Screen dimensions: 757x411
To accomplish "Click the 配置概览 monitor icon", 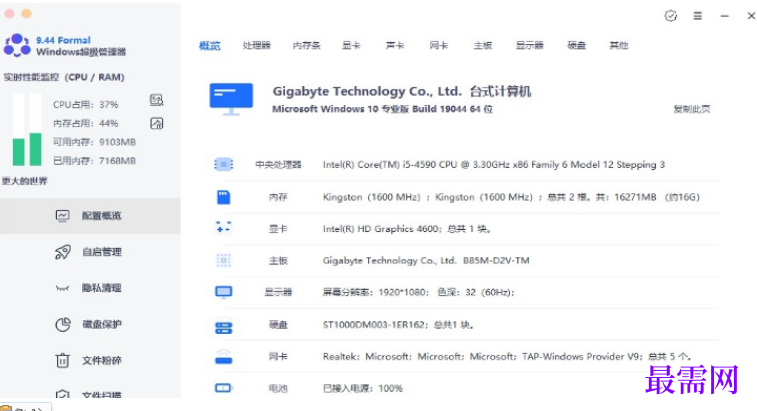I will click(62, 216).
